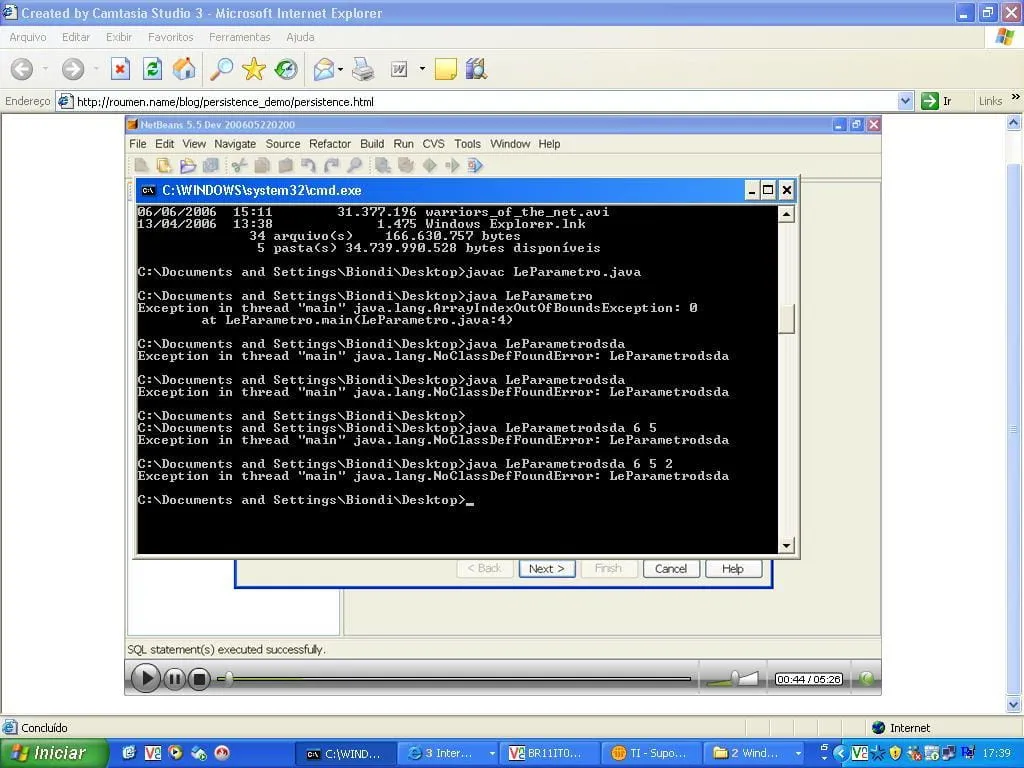1024x768 pixels.
Task: Click NetBeans Find magnifier icon
Action: 355,166
